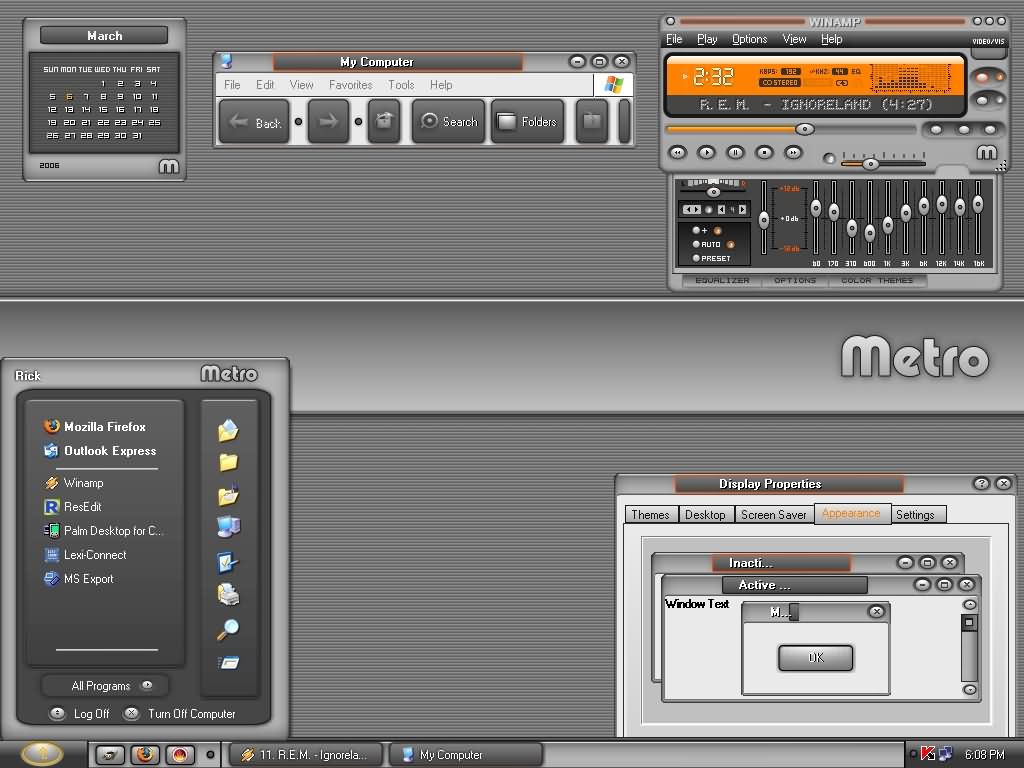Image resolution: width=1024 pixels, height=768 pixels.
Task: Open the Back history dropdown dot
Action: (x=298, y=121)
